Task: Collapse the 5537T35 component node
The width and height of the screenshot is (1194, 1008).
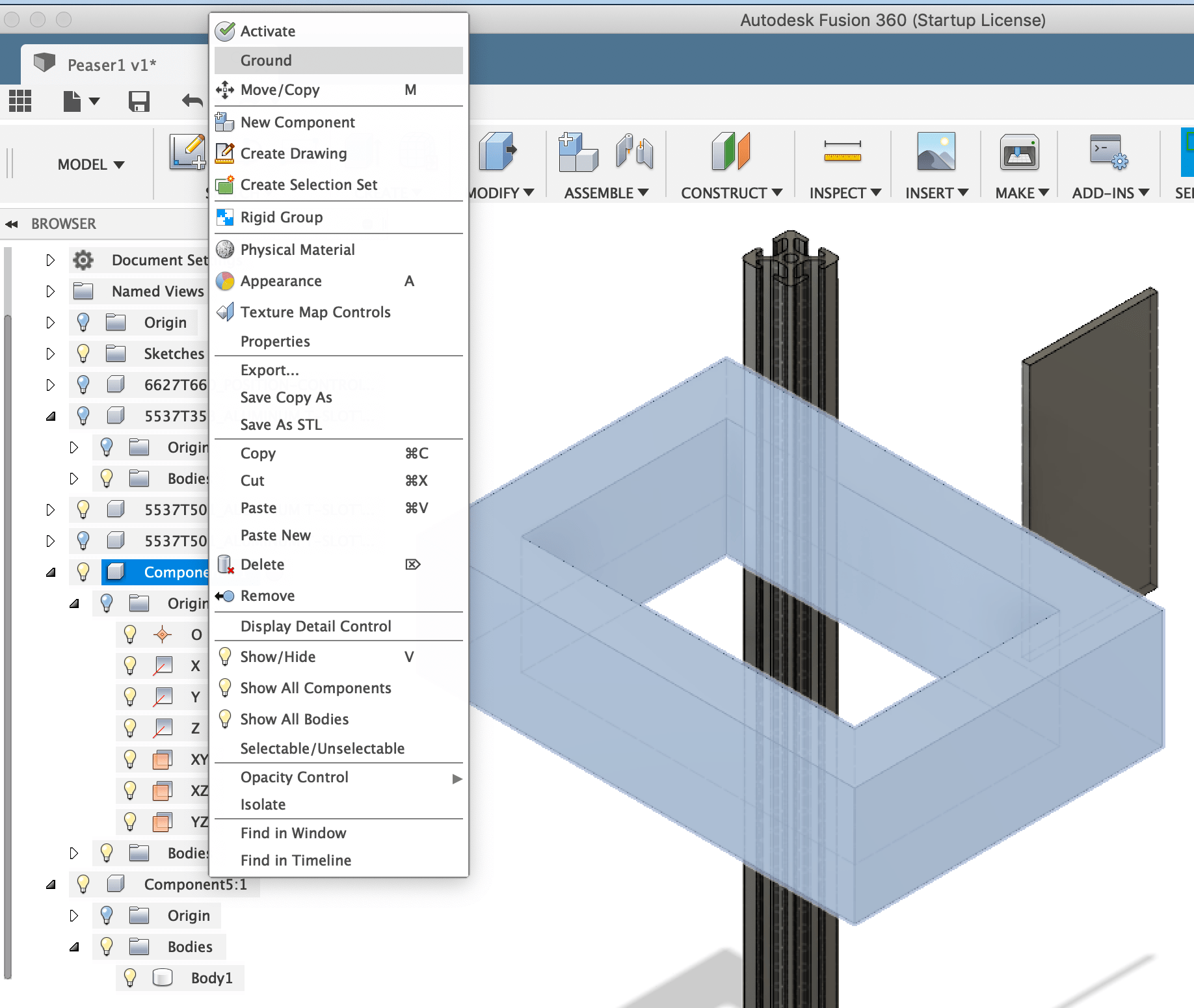Action: [x=51, y=416]
